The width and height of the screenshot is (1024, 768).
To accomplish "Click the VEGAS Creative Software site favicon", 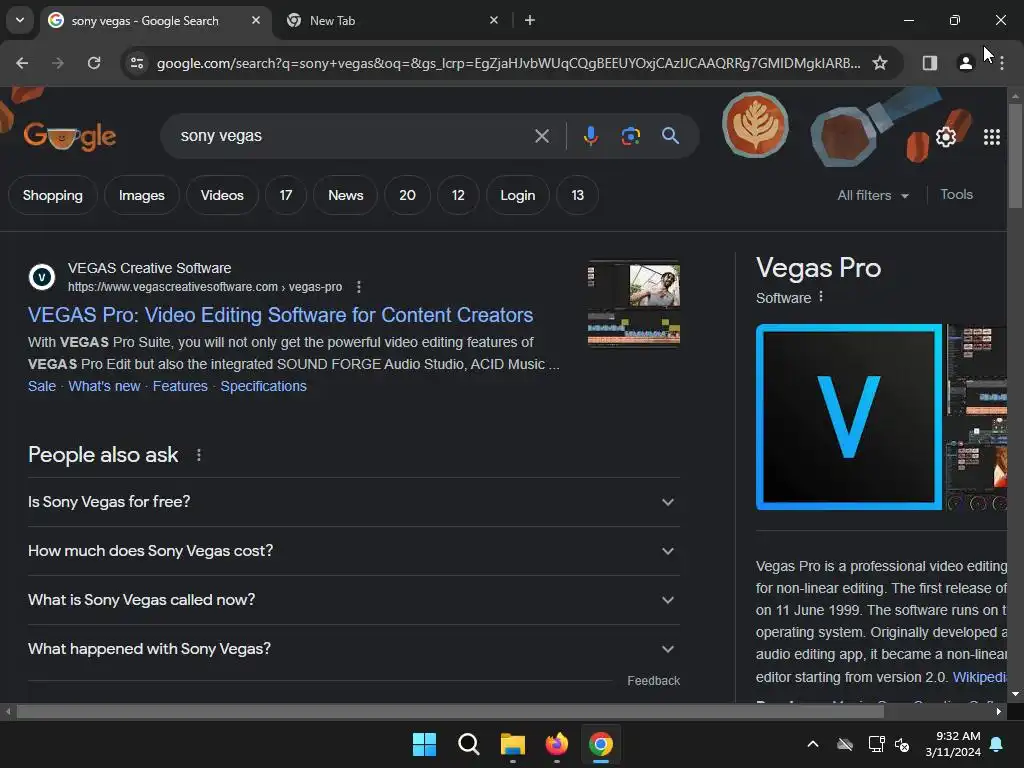I will [x=42, y=277].
